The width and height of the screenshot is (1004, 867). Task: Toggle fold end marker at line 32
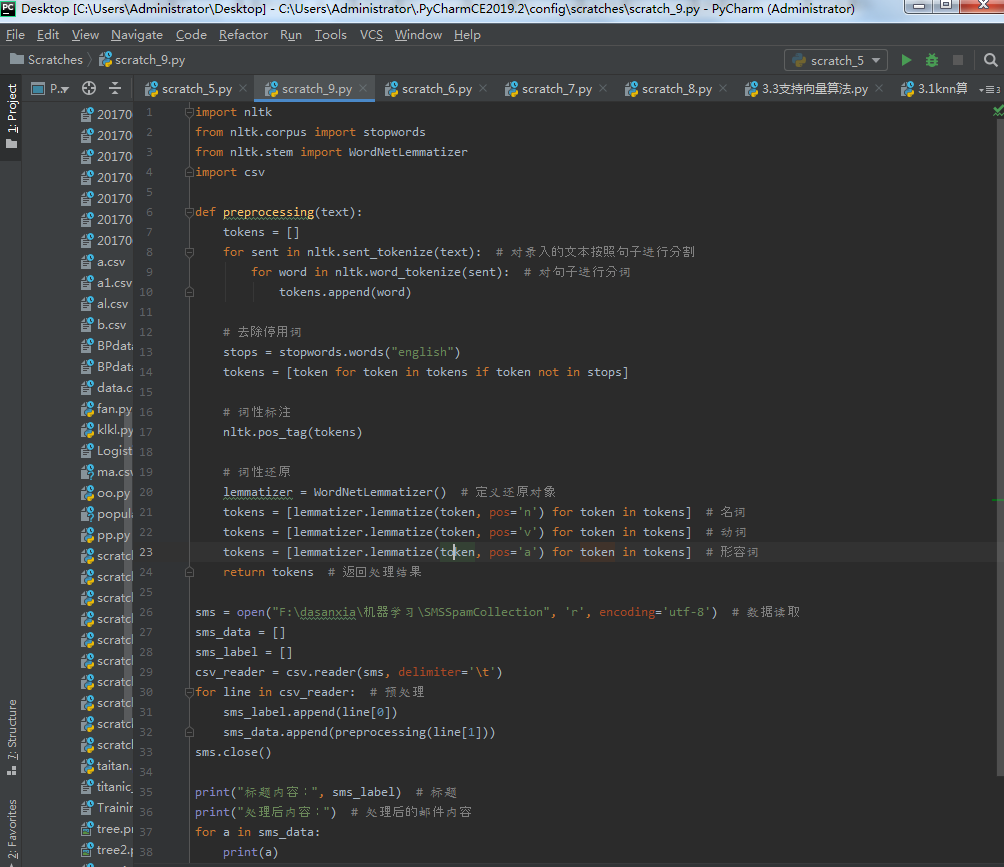click(189, 732)
